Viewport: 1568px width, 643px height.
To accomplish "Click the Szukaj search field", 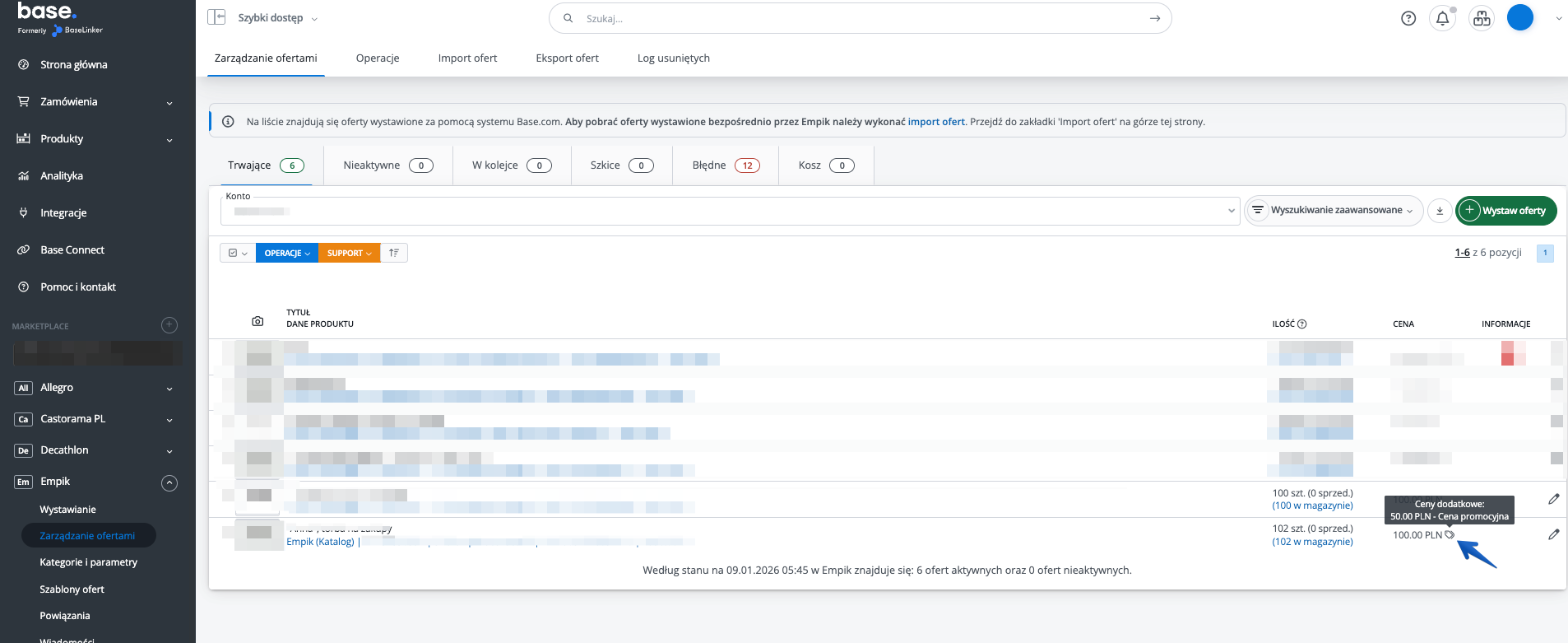I will click(x=860, y=18).
